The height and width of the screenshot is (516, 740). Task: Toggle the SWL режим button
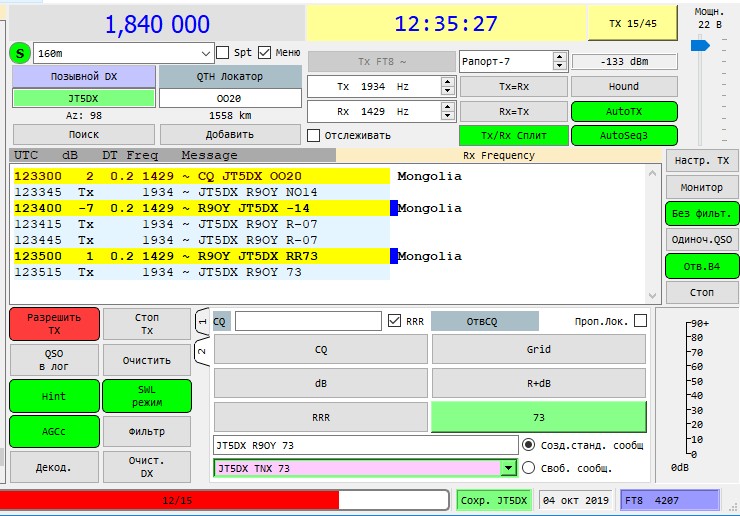(x=146, y=396)
